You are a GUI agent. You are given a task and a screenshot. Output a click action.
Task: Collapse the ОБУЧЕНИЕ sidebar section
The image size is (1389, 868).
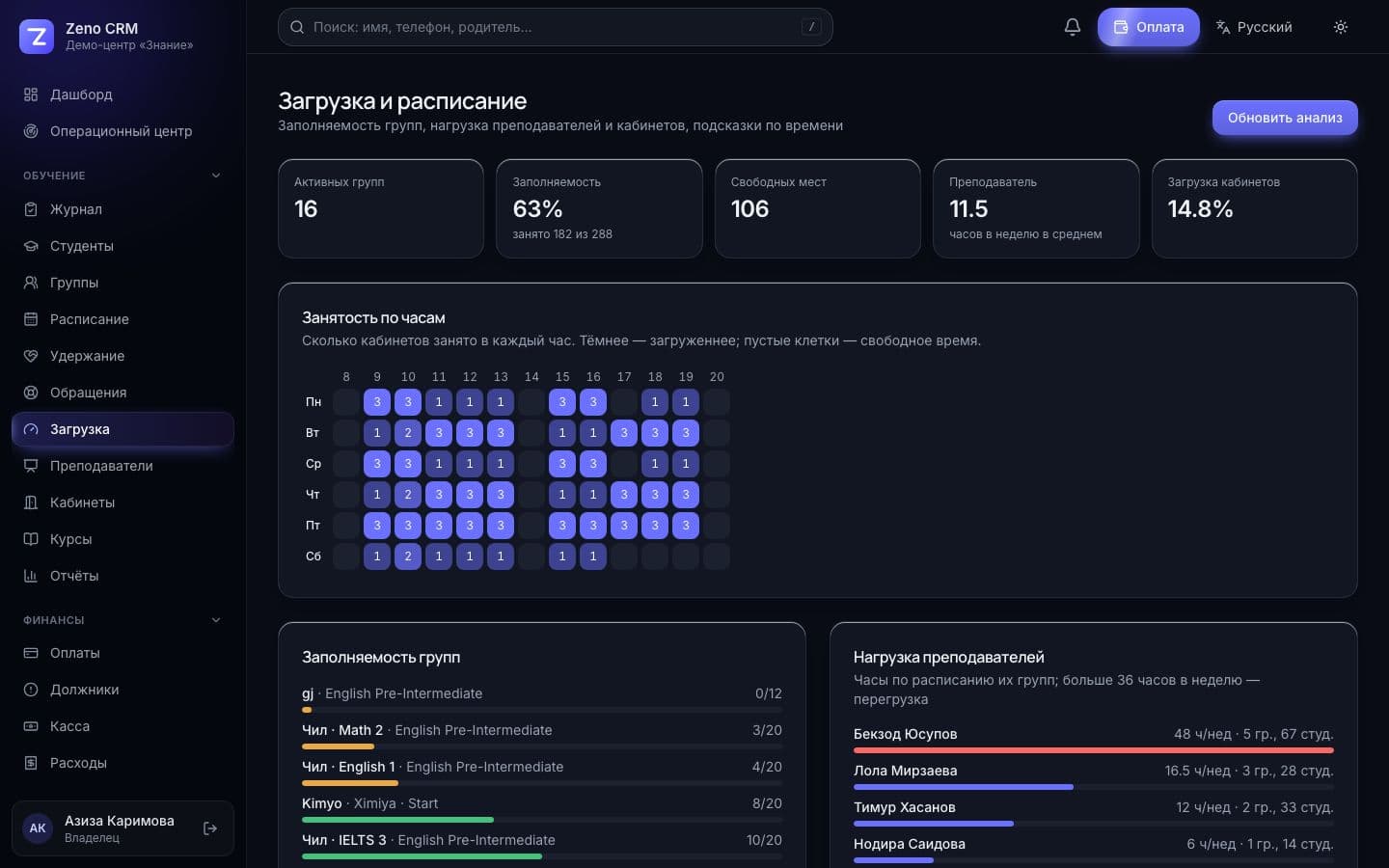click(216, 176)
